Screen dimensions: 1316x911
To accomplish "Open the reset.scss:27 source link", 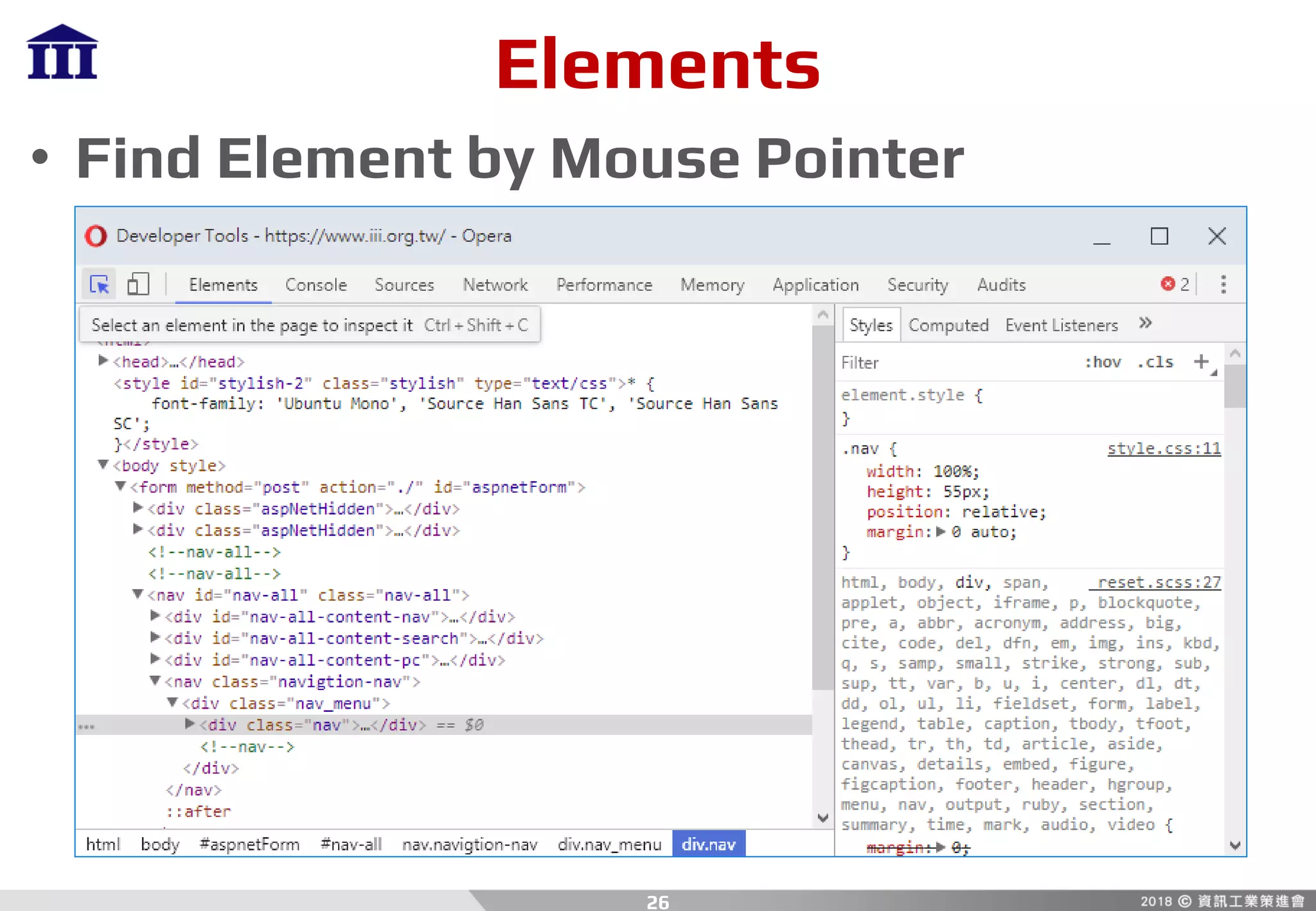I will click(1158, 582).
